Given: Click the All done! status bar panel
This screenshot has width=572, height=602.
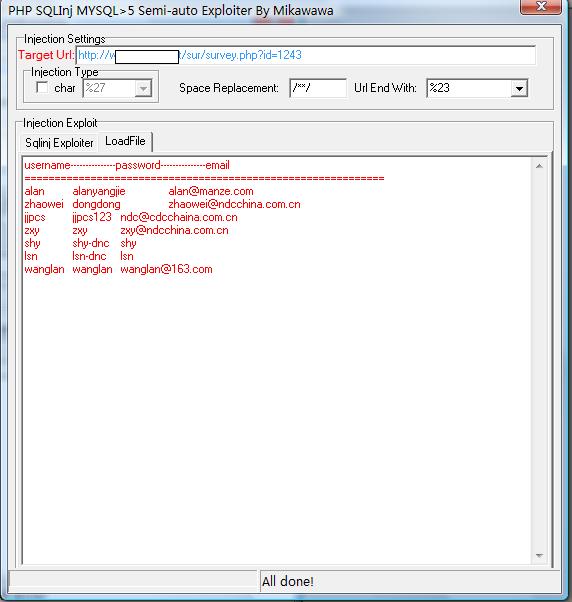Looking at the screenshot, I should [x=410, y=581].
